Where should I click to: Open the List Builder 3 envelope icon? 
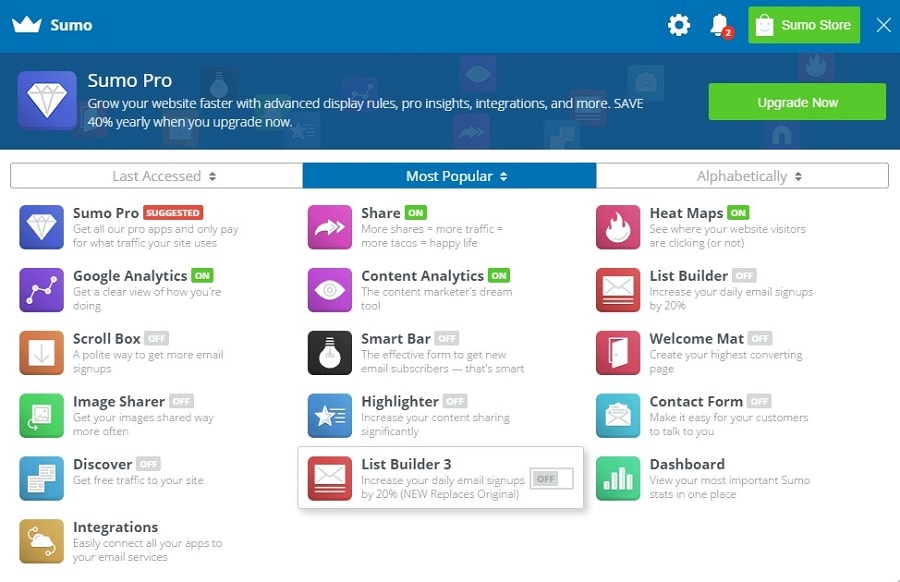329,478
